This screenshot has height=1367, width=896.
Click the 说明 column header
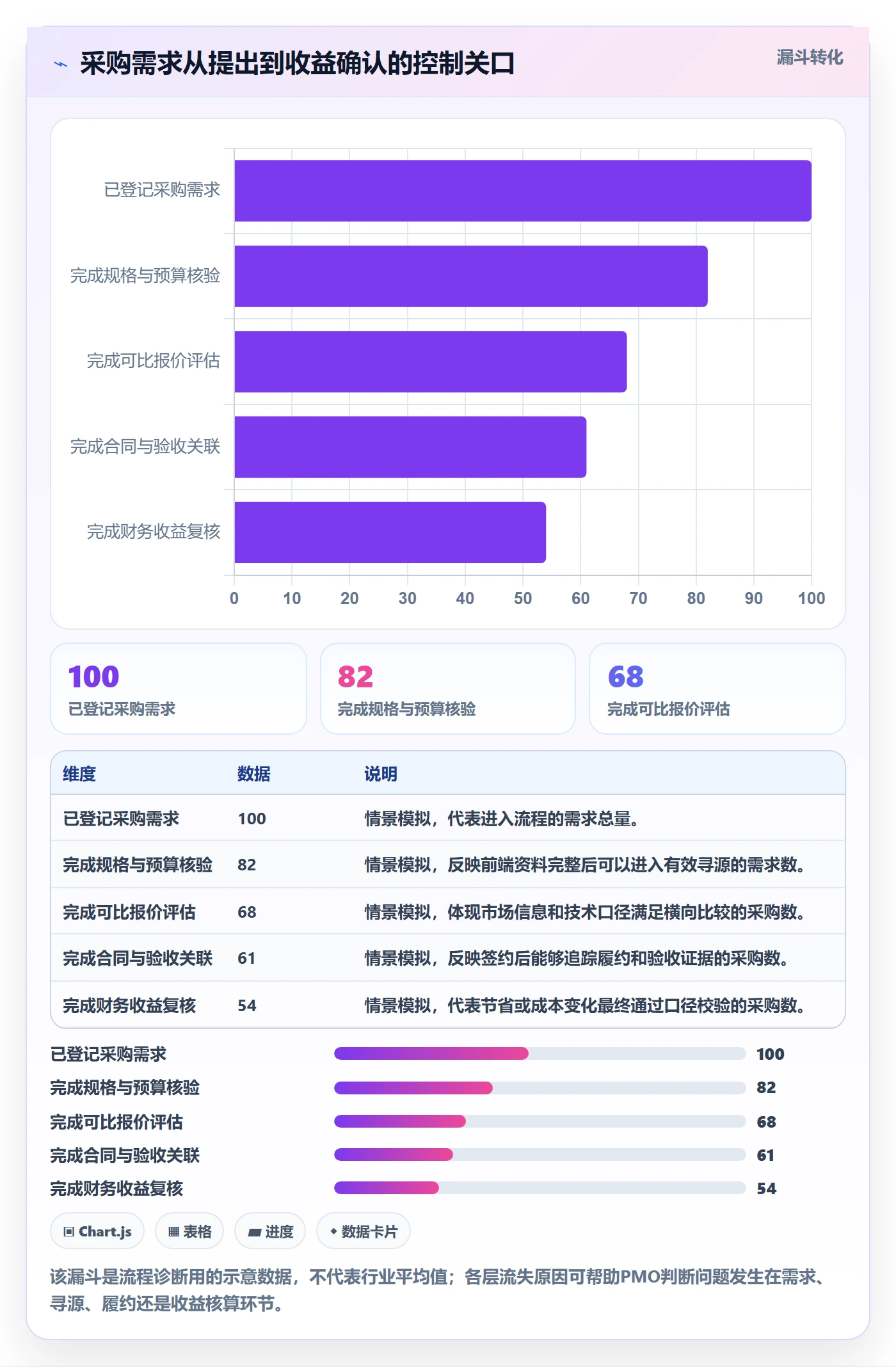point(381,774)
